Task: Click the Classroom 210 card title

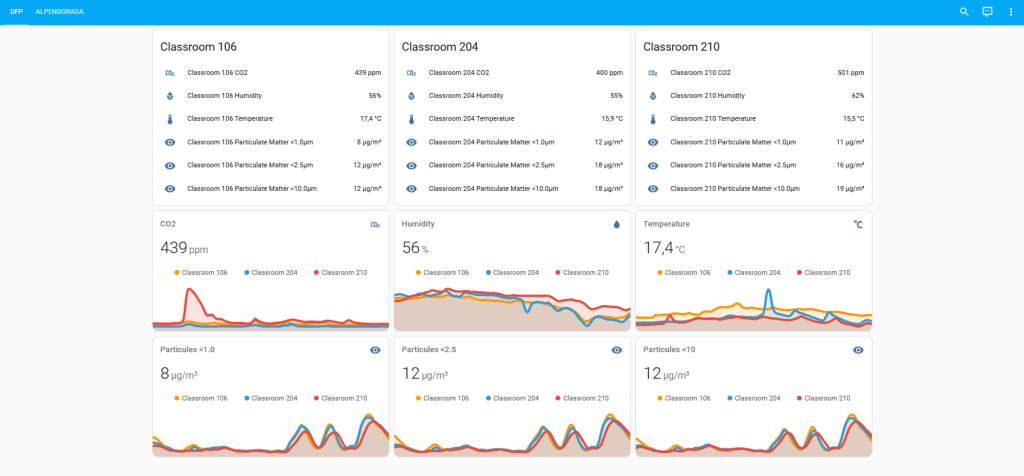Action: [x=682, y=47]
